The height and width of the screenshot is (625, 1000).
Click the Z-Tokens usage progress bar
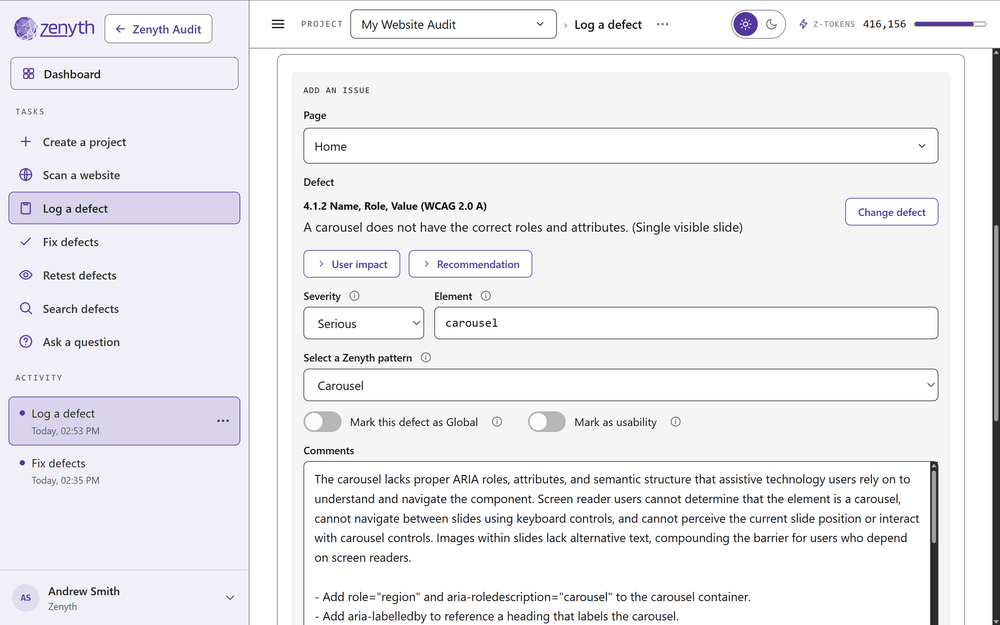click(x=950, y=24)
